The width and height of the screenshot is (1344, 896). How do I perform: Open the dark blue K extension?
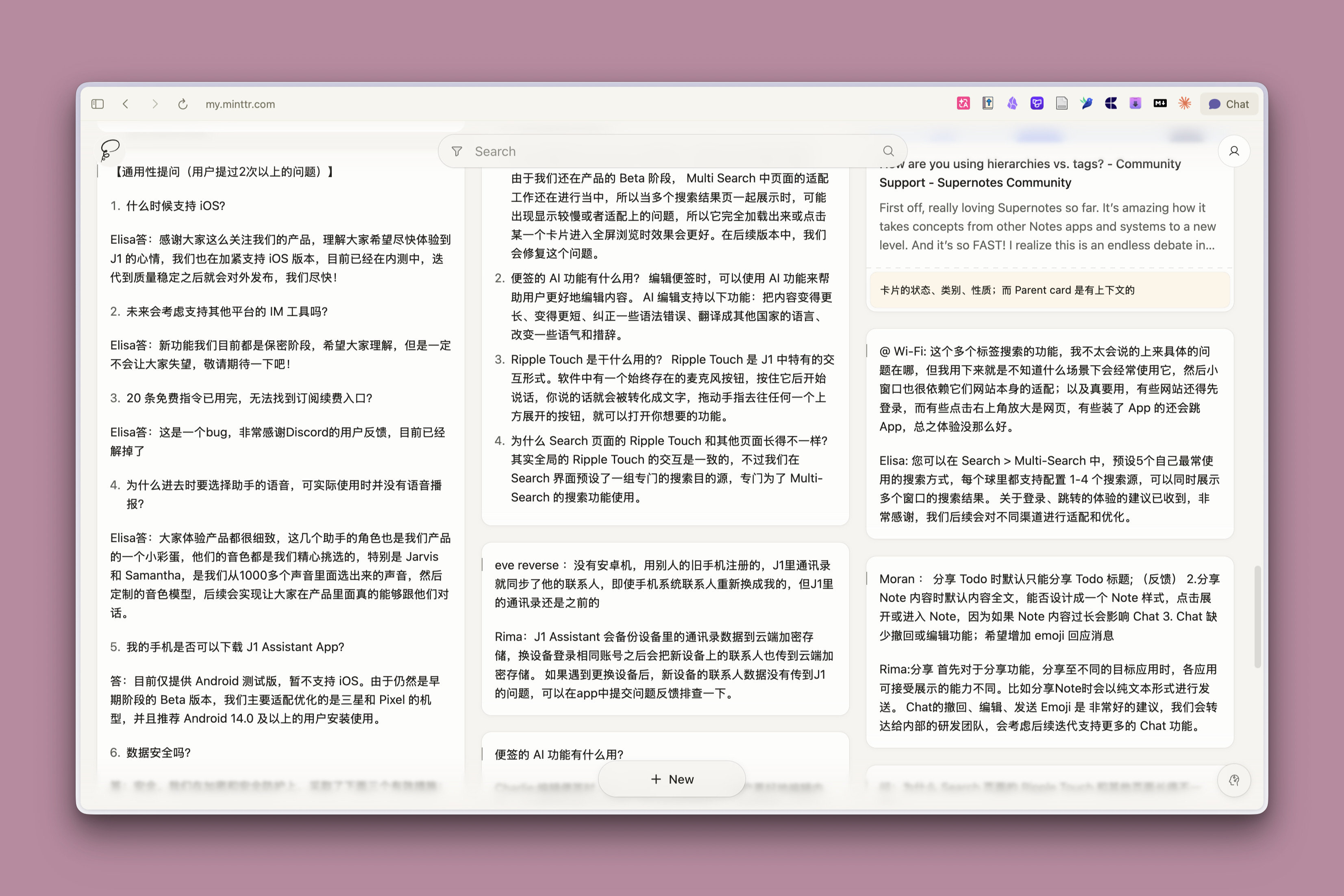click(1111, 103)
